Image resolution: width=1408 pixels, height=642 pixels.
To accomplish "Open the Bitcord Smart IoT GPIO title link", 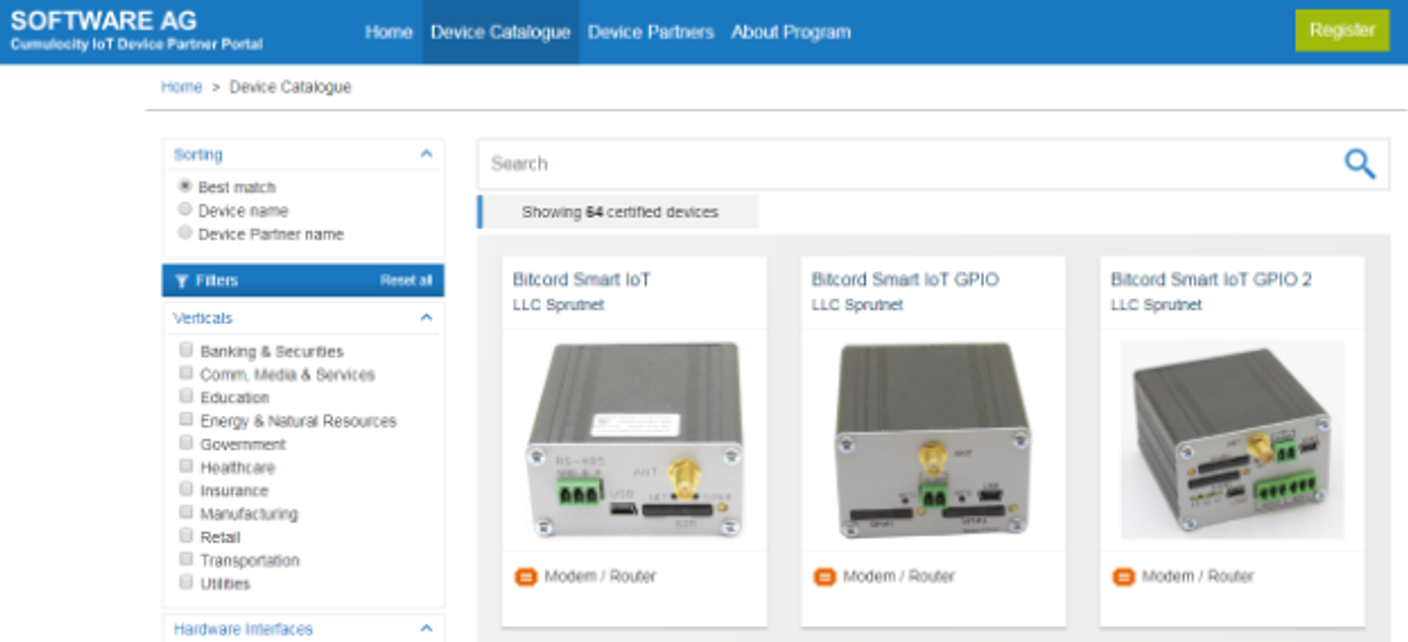I will 905,280.
